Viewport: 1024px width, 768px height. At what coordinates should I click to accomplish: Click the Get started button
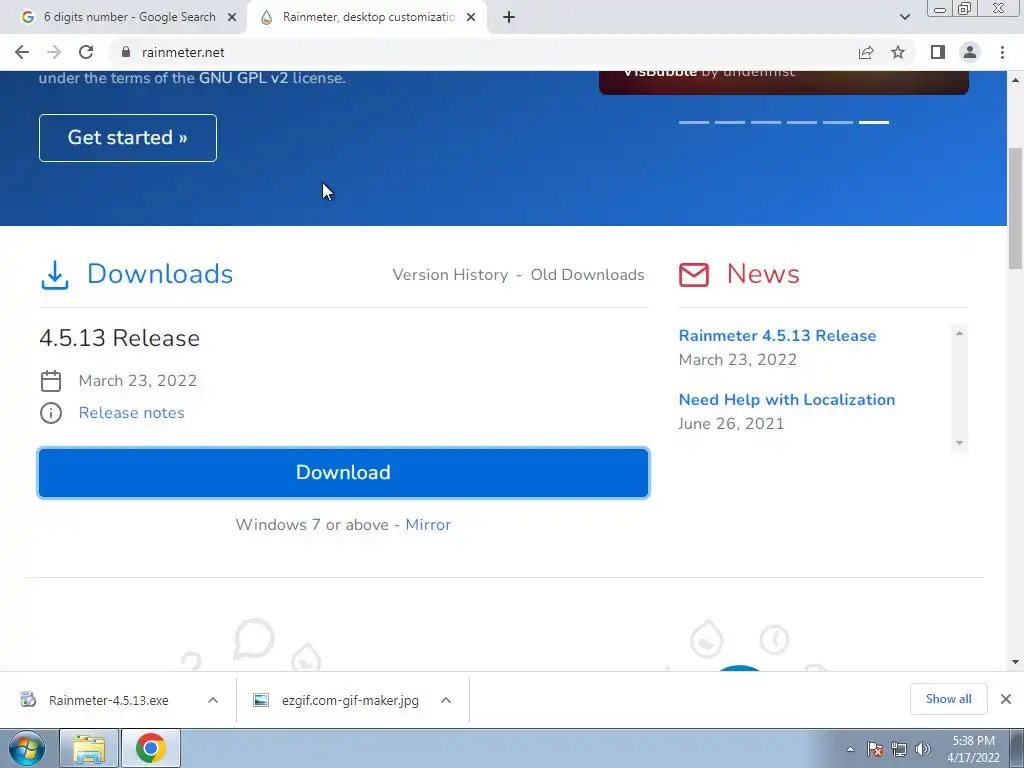128,138
